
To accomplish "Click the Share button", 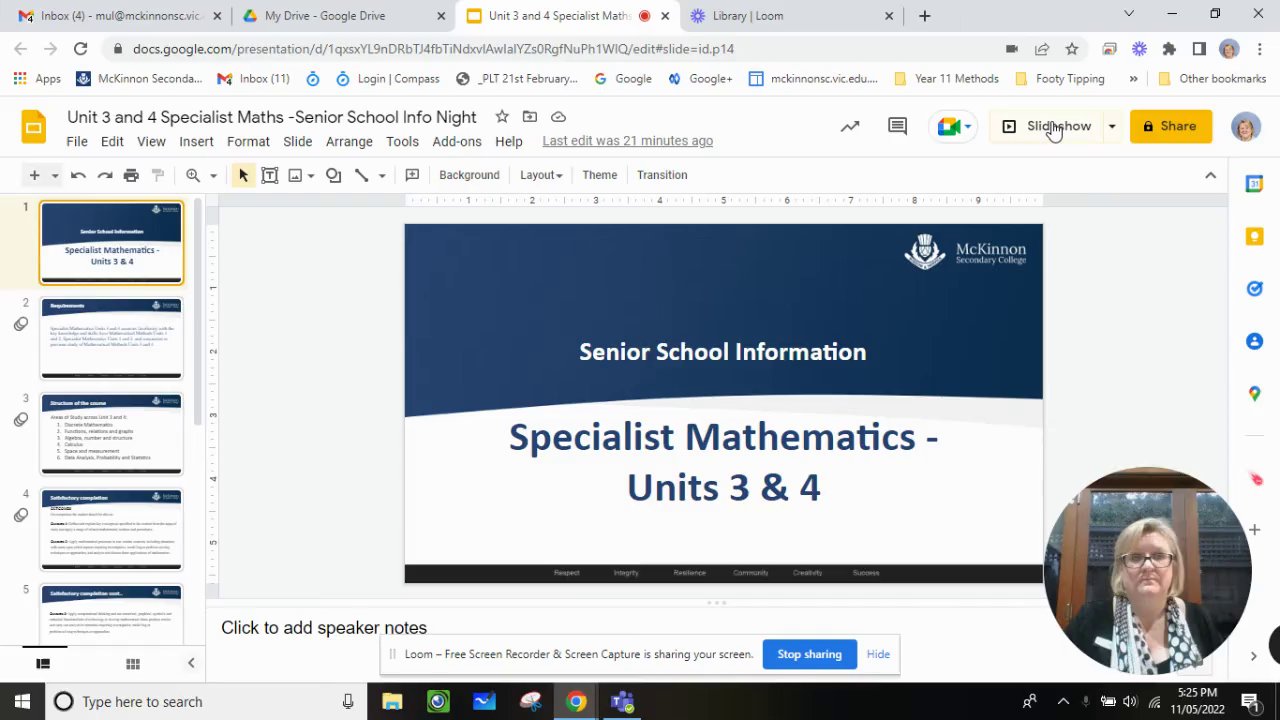I will [1170, 126].
